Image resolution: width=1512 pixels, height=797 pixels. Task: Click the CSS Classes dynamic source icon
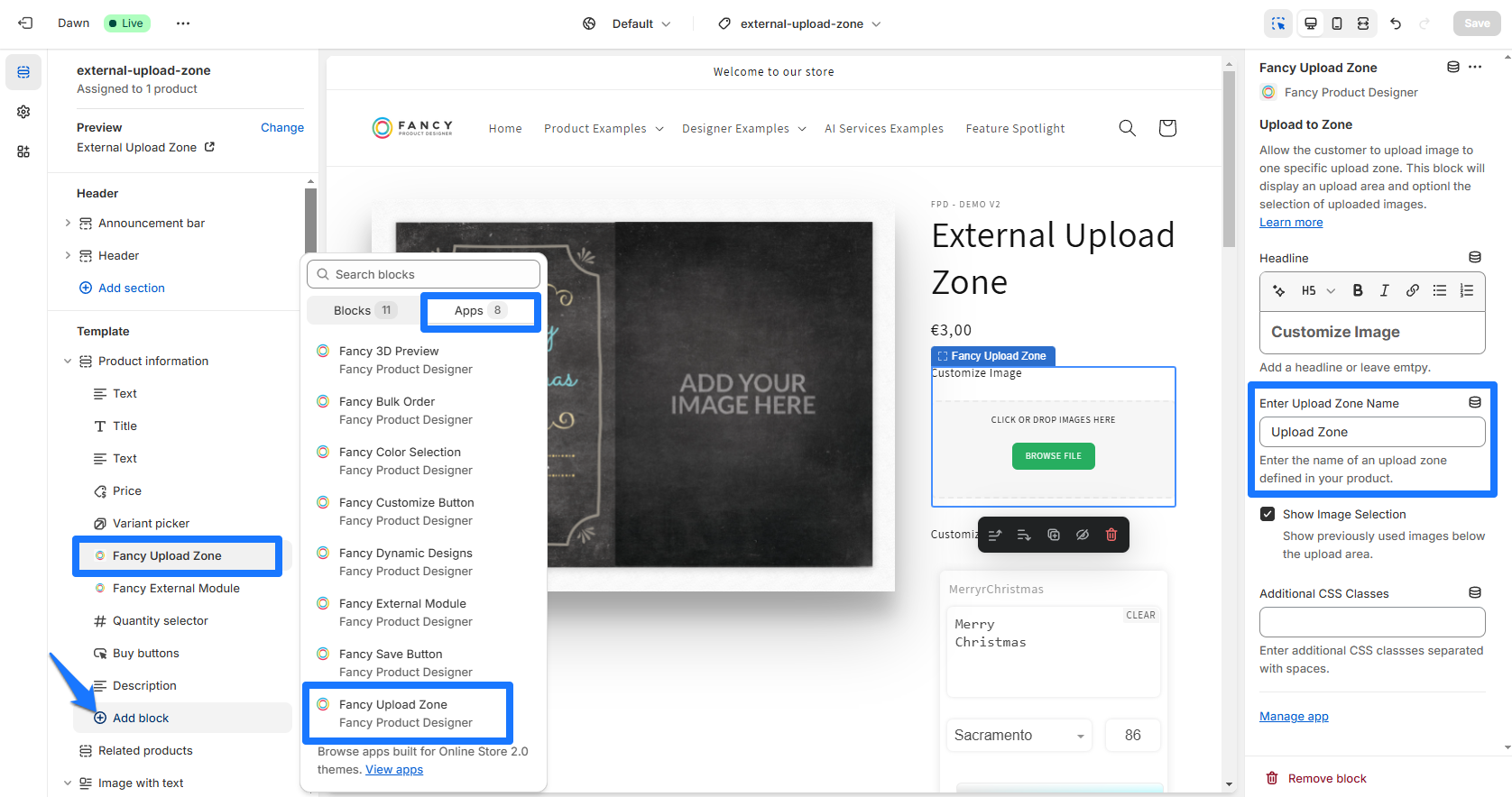1475,592
